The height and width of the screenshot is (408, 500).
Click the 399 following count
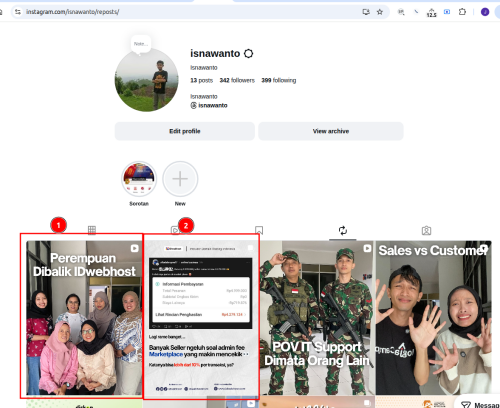point(279,80)
